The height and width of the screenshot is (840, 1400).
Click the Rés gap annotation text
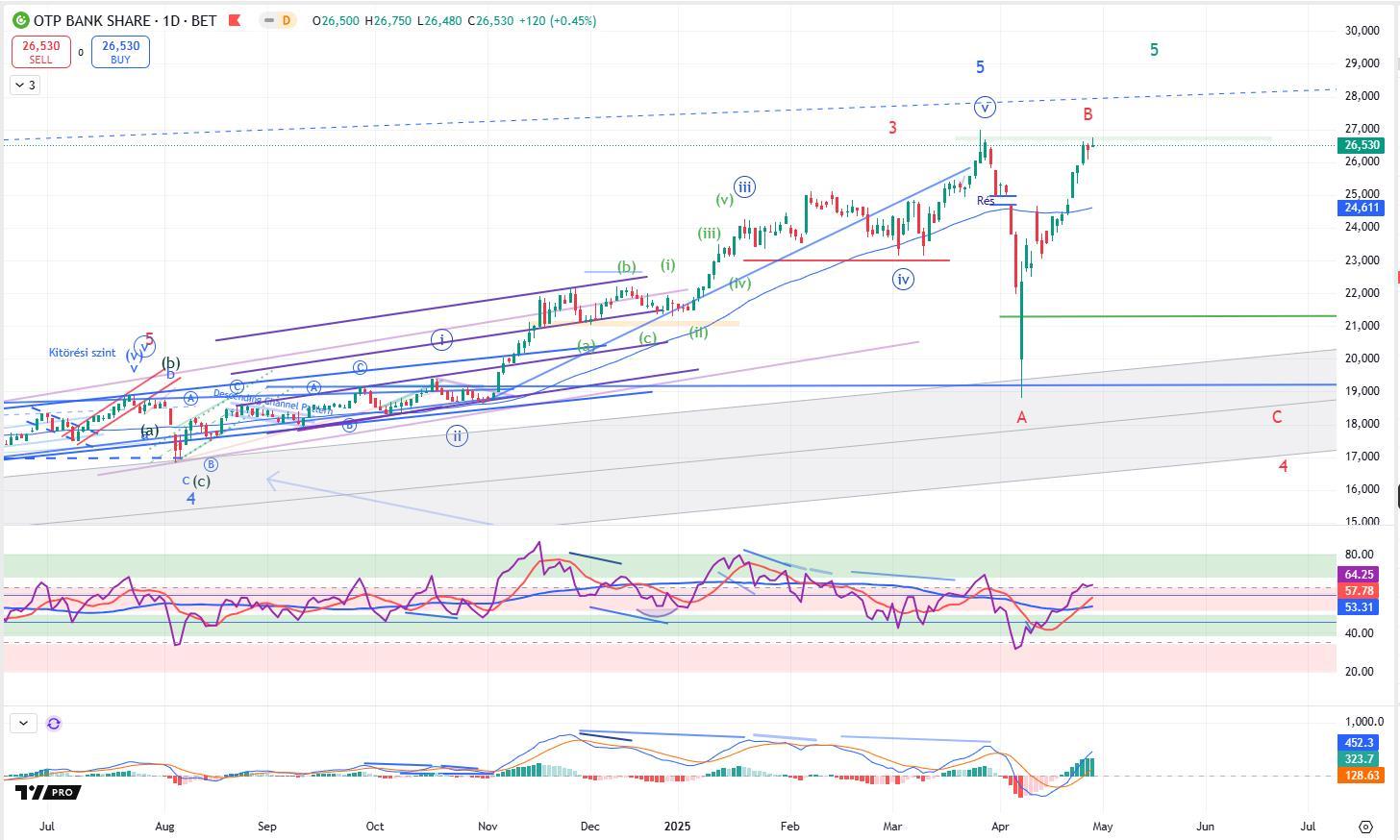(x=986, y=201)
